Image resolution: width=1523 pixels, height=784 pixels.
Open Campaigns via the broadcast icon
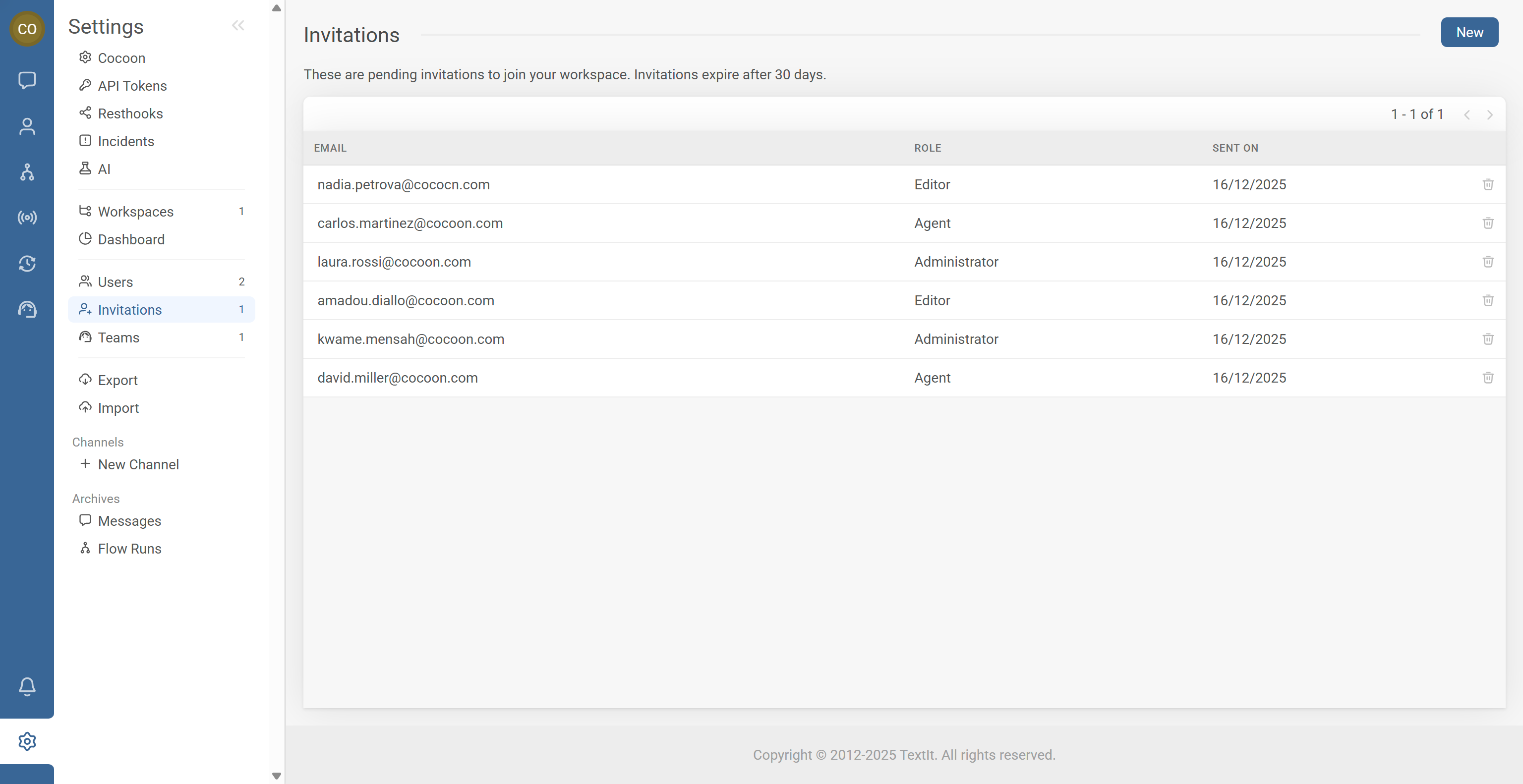click(x=27, y=218)
